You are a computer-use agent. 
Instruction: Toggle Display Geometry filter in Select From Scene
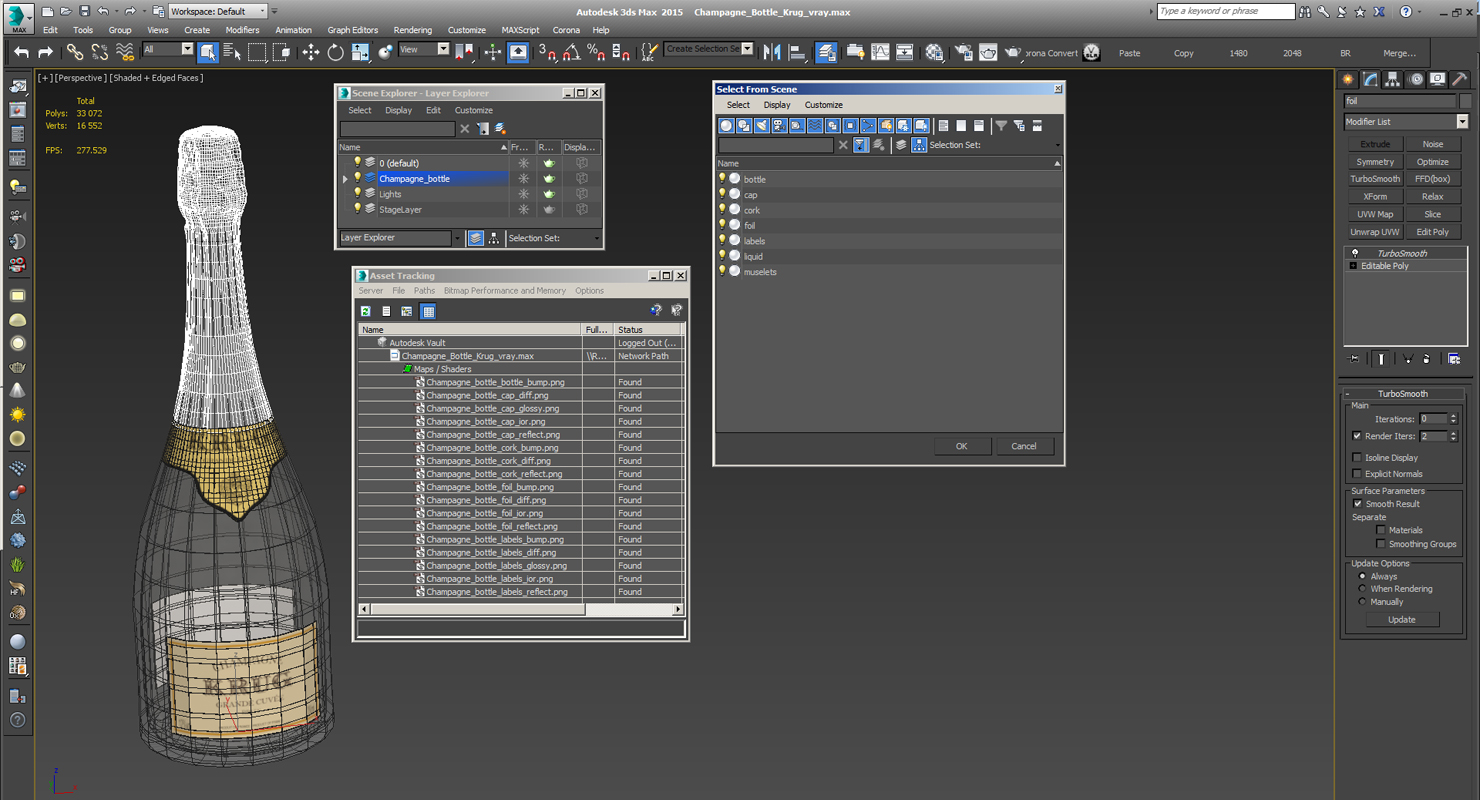(x=727, y=126)
